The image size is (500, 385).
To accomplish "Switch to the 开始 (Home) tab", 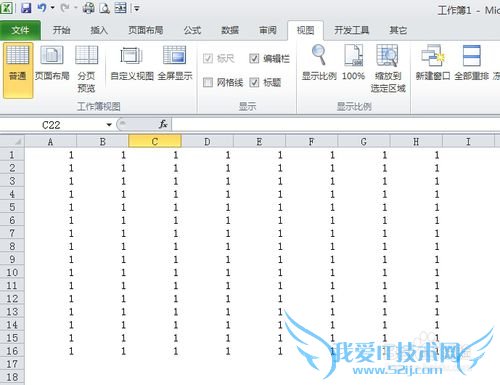I will click(x=61, y=30).
